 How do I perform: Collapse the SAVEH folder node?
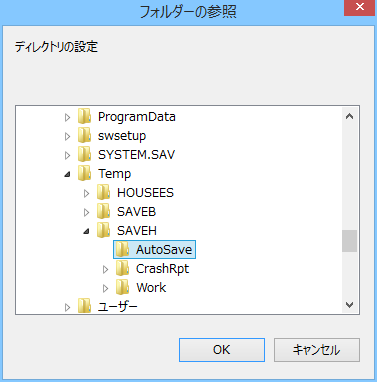pyautogui.click(x=87, y=231)
